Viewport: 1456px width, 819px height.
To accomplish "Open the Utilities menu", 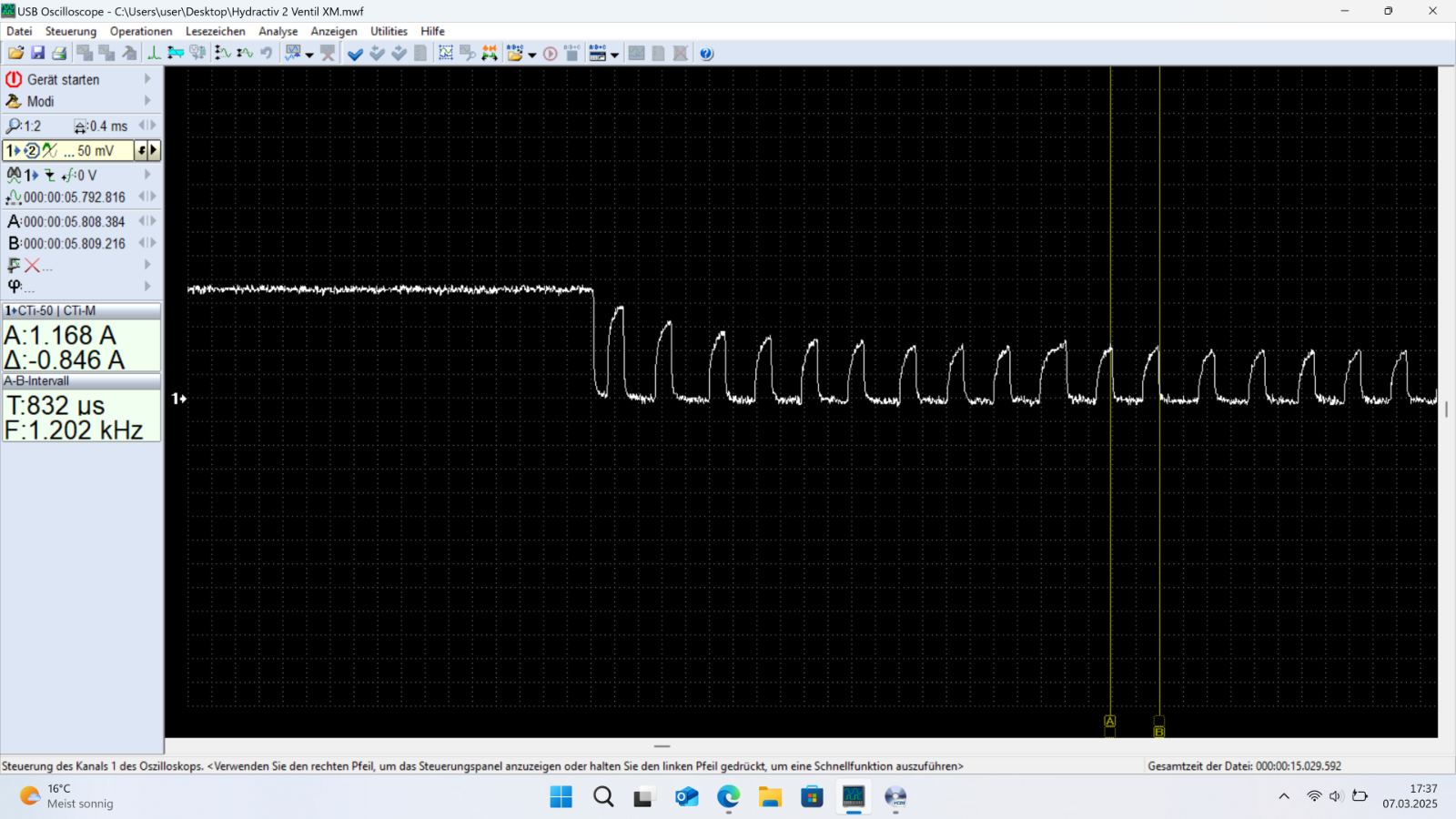I will [x=389, y=31].
